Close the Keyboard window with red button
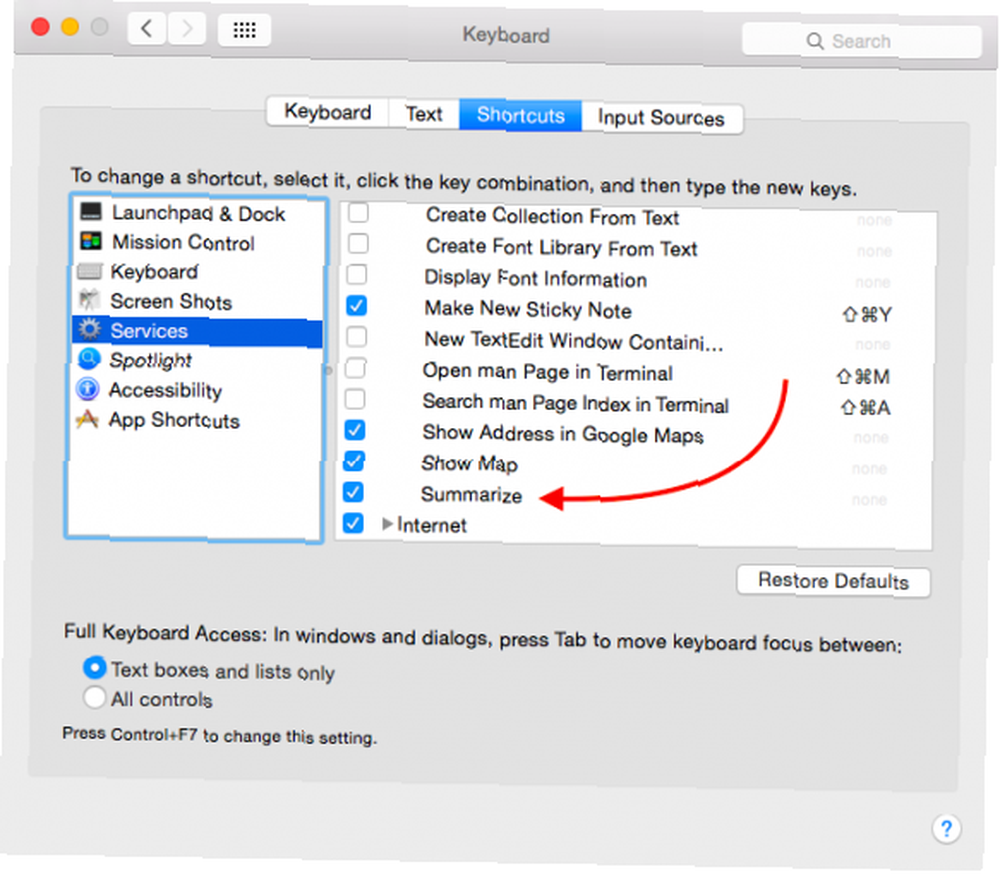The height and width of the screenshot is (874, 1000). click(40, 27)
